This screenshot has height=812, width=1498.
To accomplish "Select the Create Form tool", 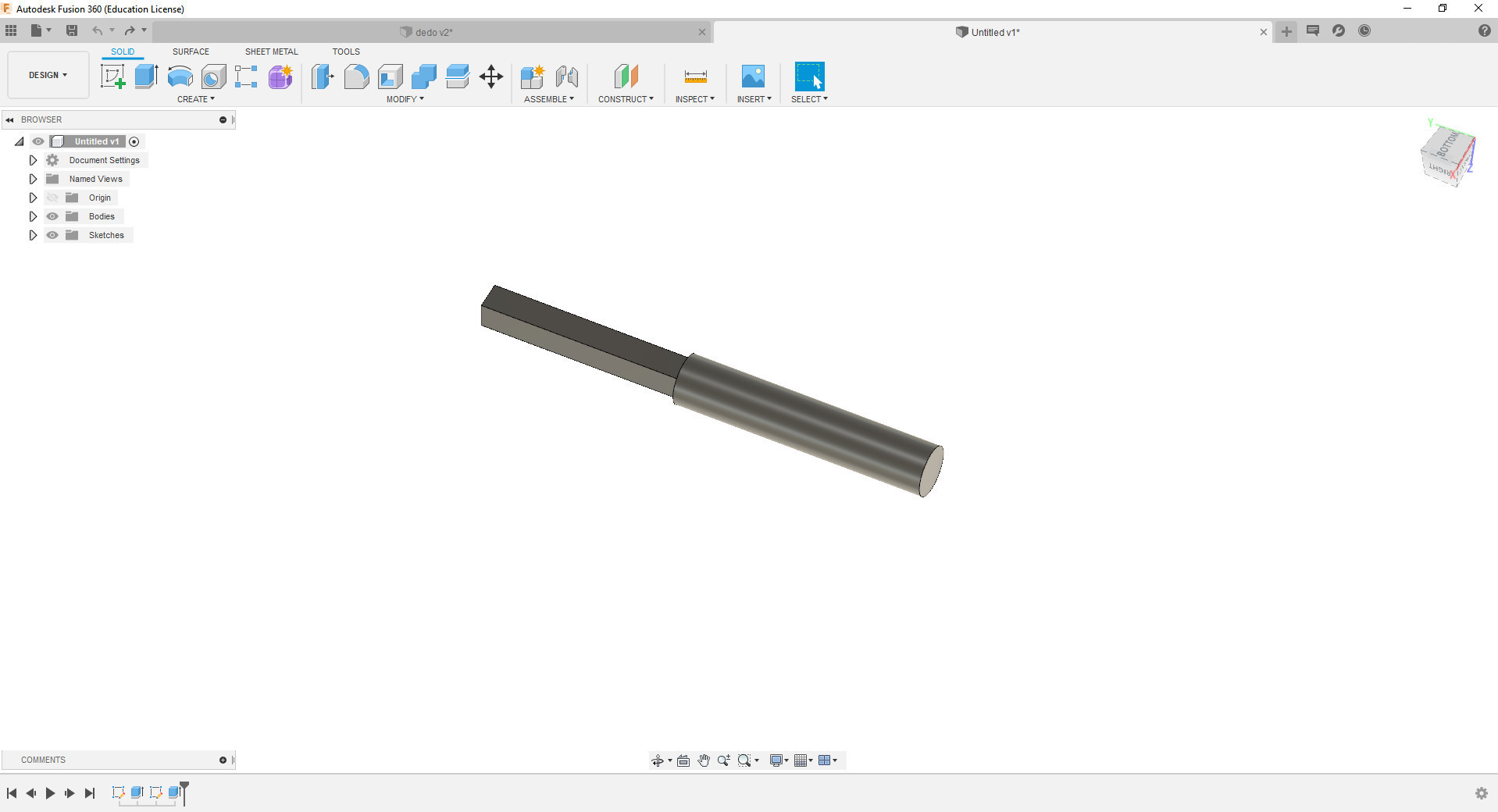I will pyautogui.click(x=280, y=77).
